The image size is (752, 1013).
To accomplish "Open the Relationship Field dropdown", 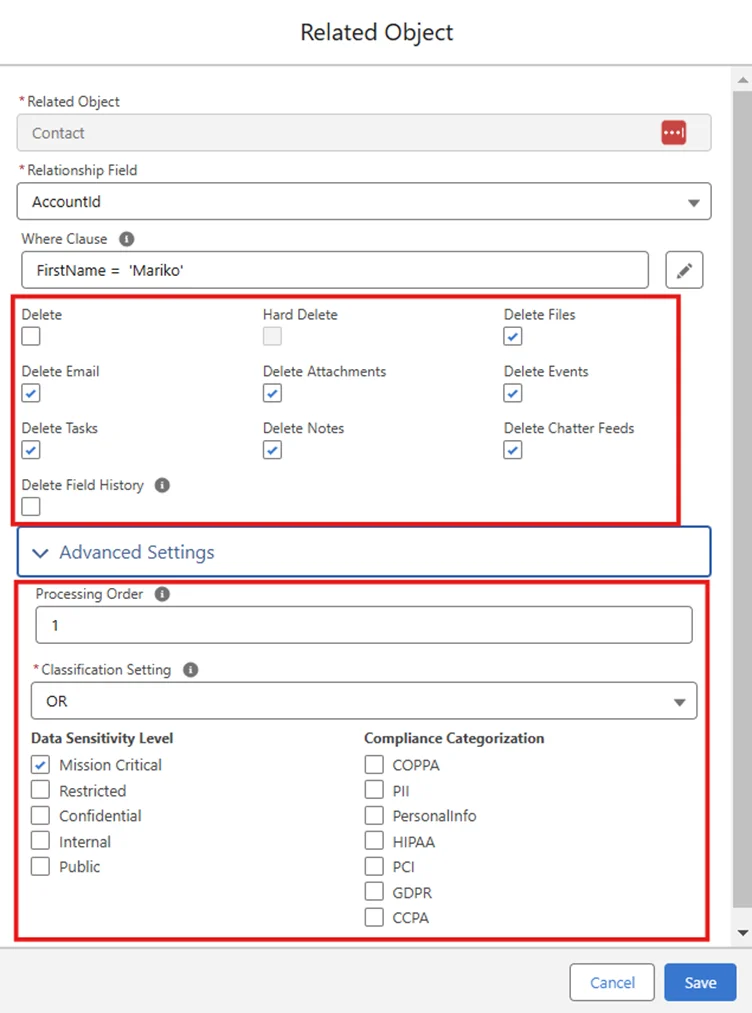I will (364, 202).
